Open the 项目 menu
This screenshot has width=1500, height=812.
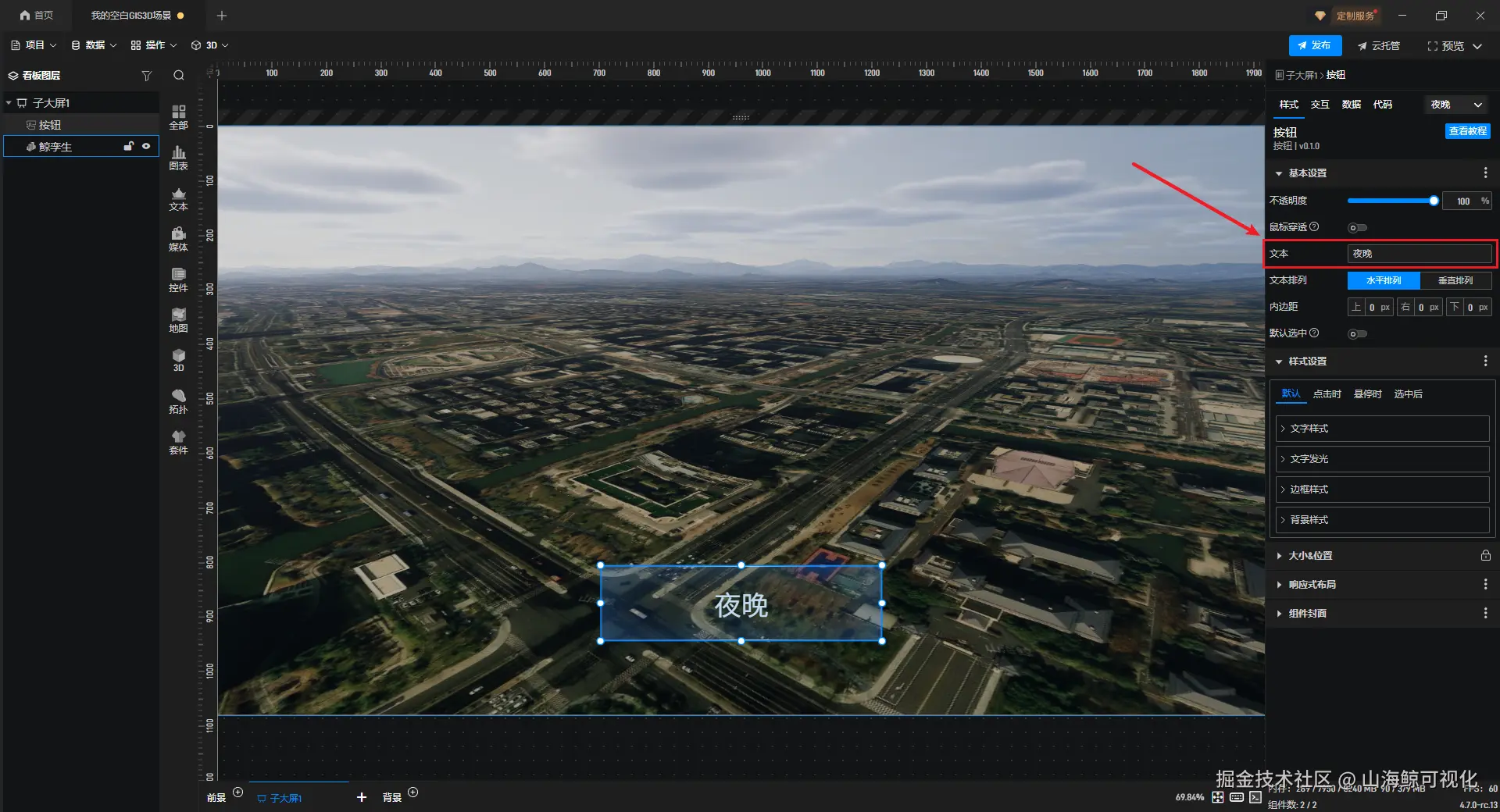coord(34,45)
